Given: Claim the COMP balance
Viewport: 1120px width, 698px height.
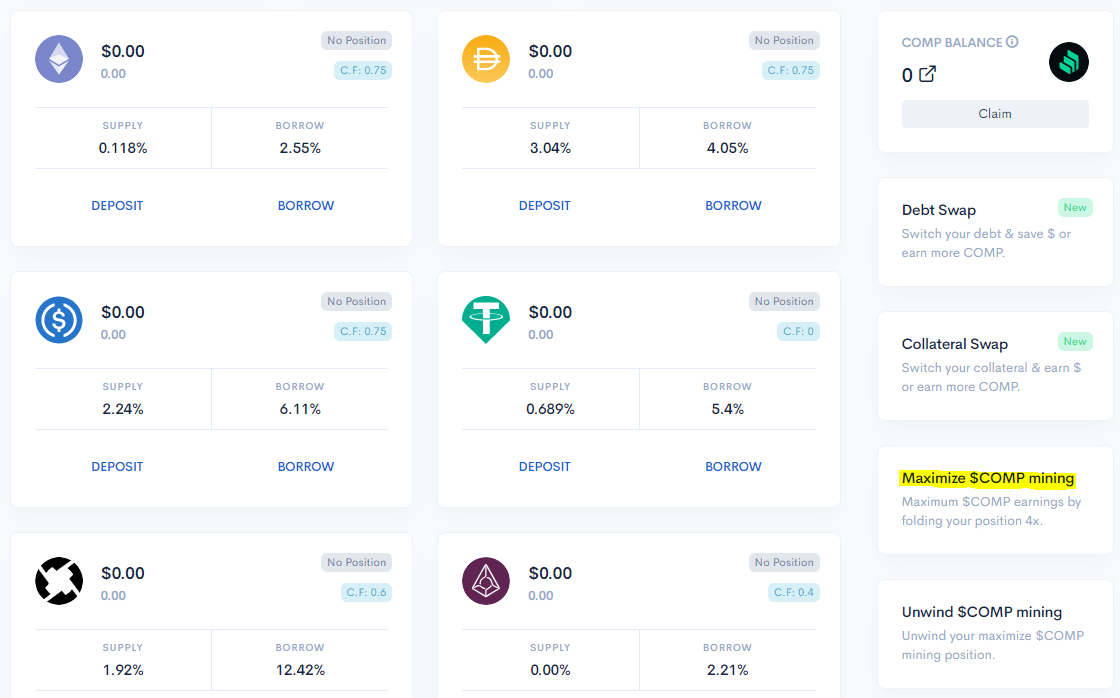Looking at the screenshot, I should [x=995, y=114].
